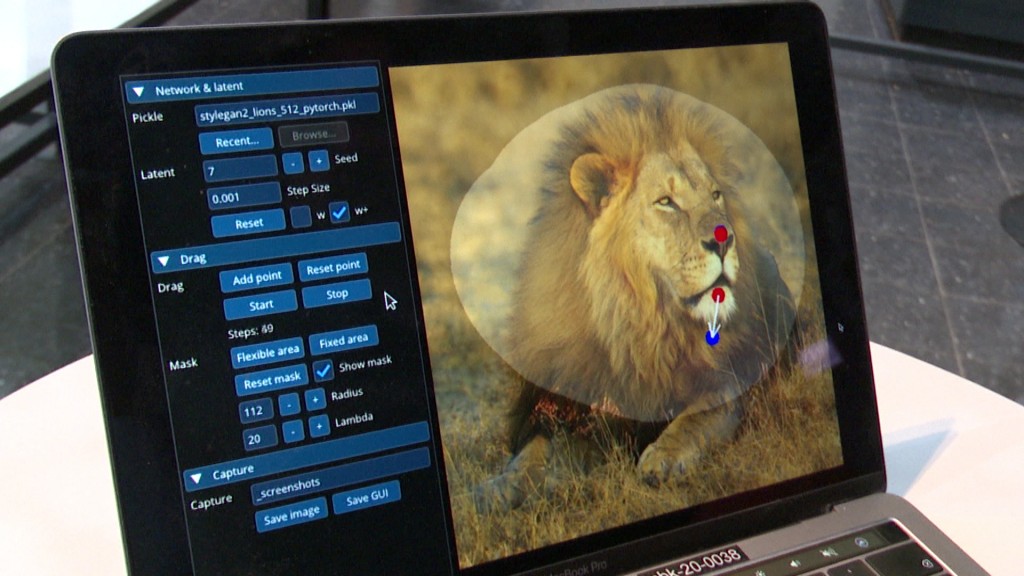The height and width of the screenshot is (576, 1024).
Task: Click the "Latent" label
Action: click(x=157, y=174)
